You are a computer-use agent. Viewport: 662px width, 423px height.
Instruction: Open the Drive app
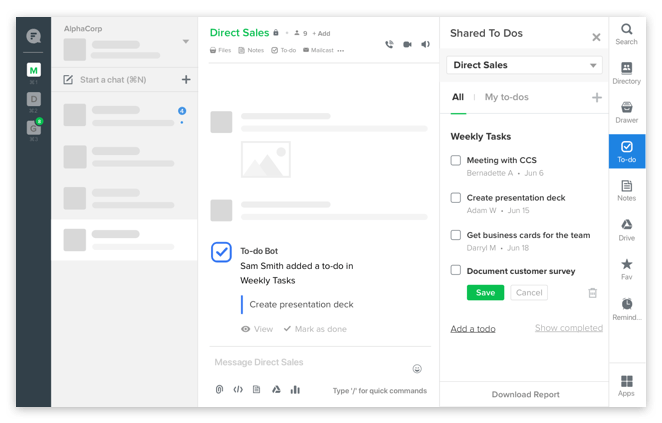click(626, 230)
